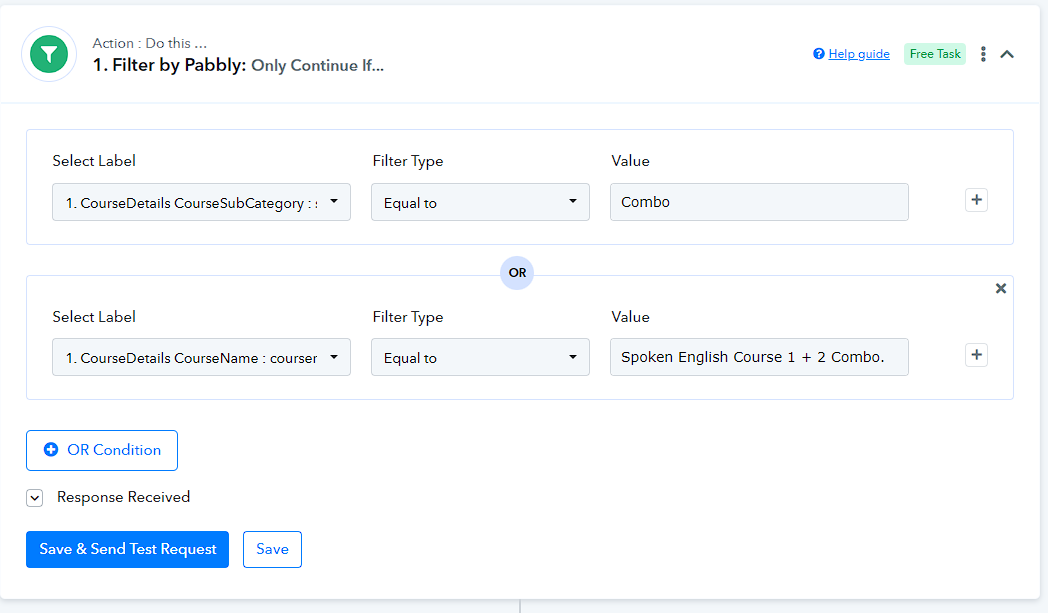Click the Value field containing Combo
The image size is (1048, 613).
[759, 202]
